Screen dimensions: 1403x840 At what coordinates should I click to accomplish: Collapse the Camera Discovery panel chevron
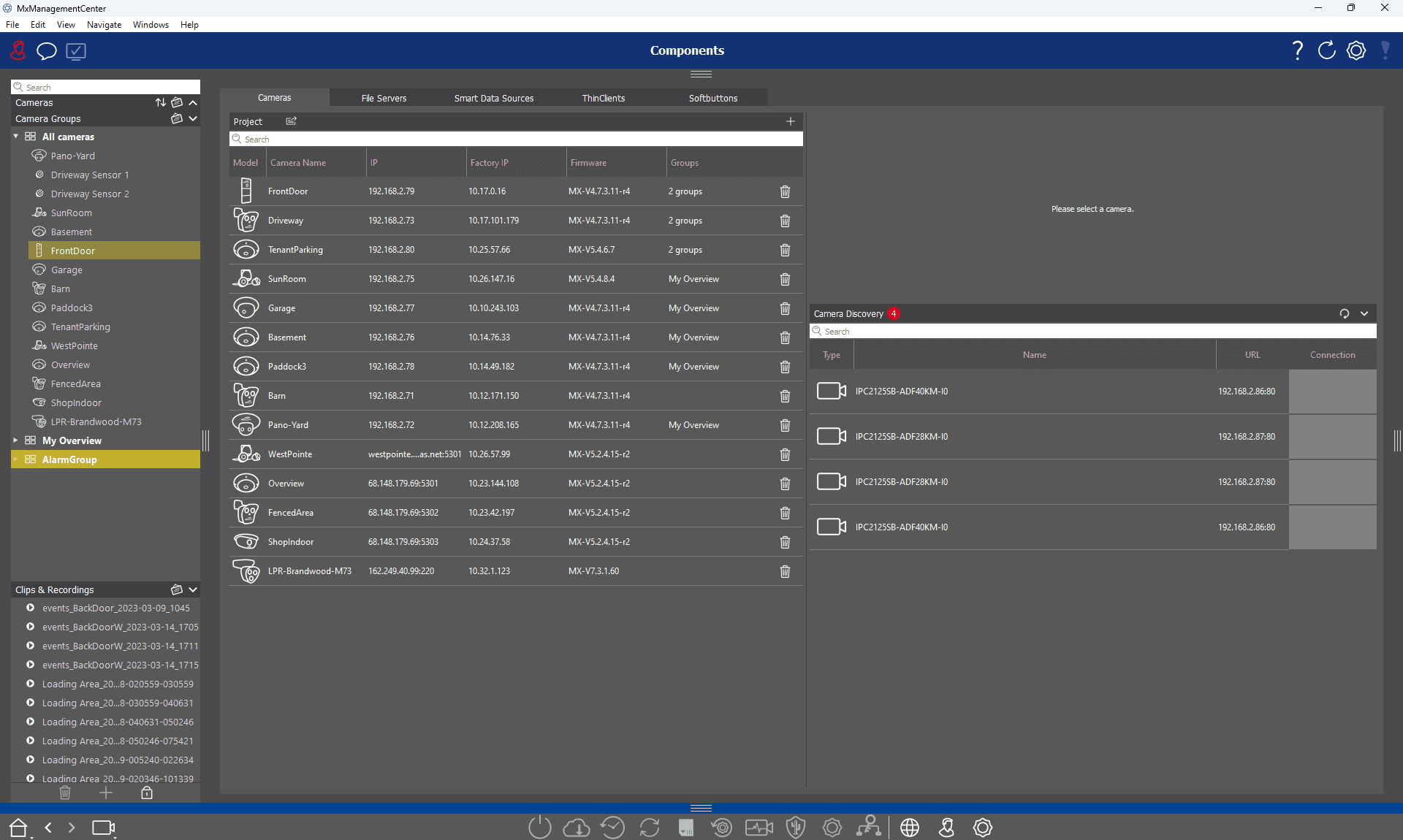[1364, 313]
